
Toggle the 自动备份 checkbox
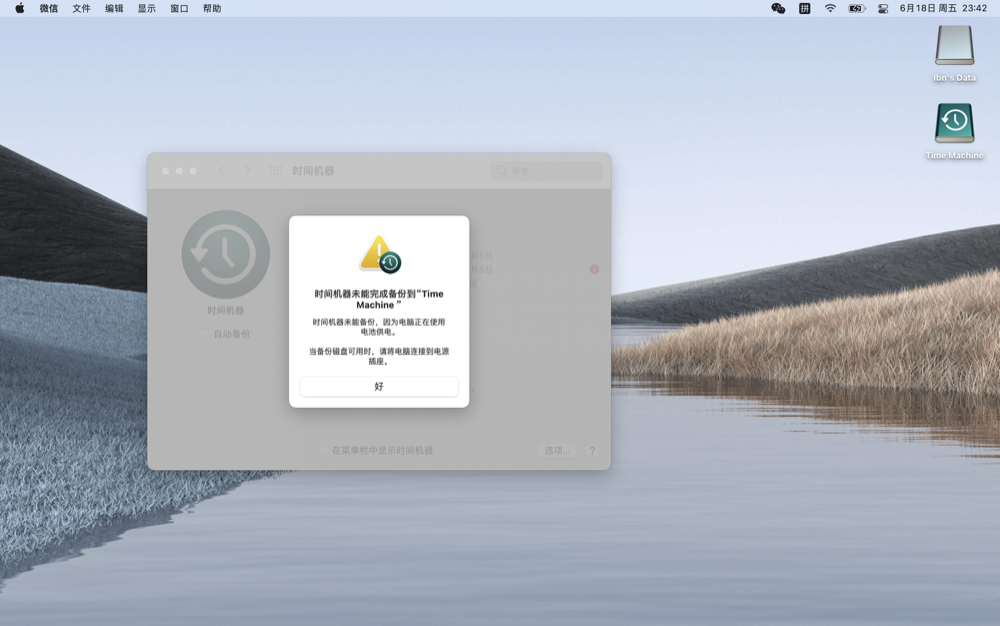click(204, 334)
